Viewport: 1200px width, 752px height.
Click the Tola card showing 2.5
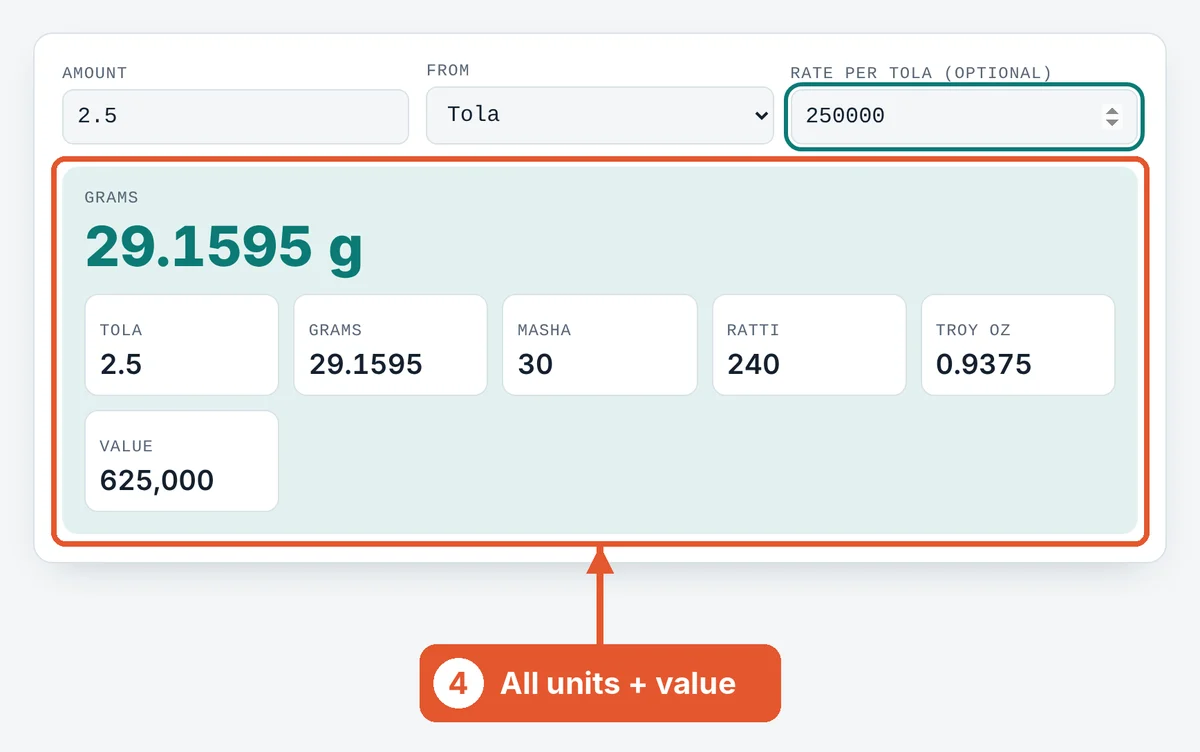pos(182,345)
